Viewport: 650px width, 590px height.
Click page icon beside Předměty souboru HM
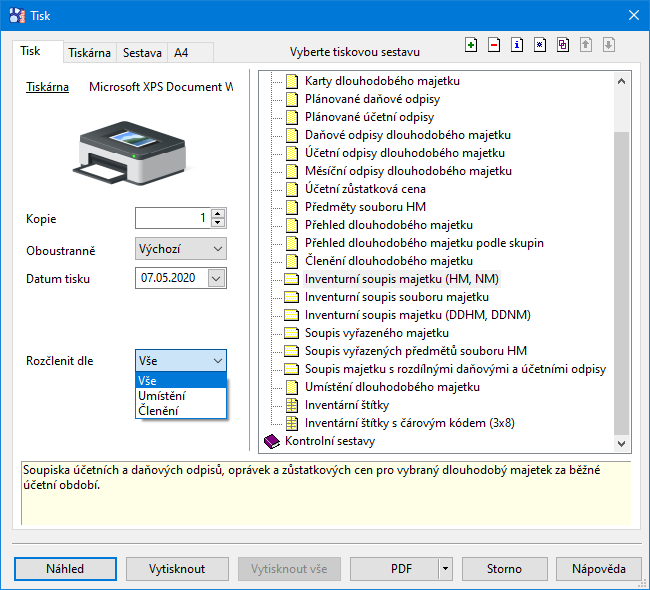(x=292, y=207)
